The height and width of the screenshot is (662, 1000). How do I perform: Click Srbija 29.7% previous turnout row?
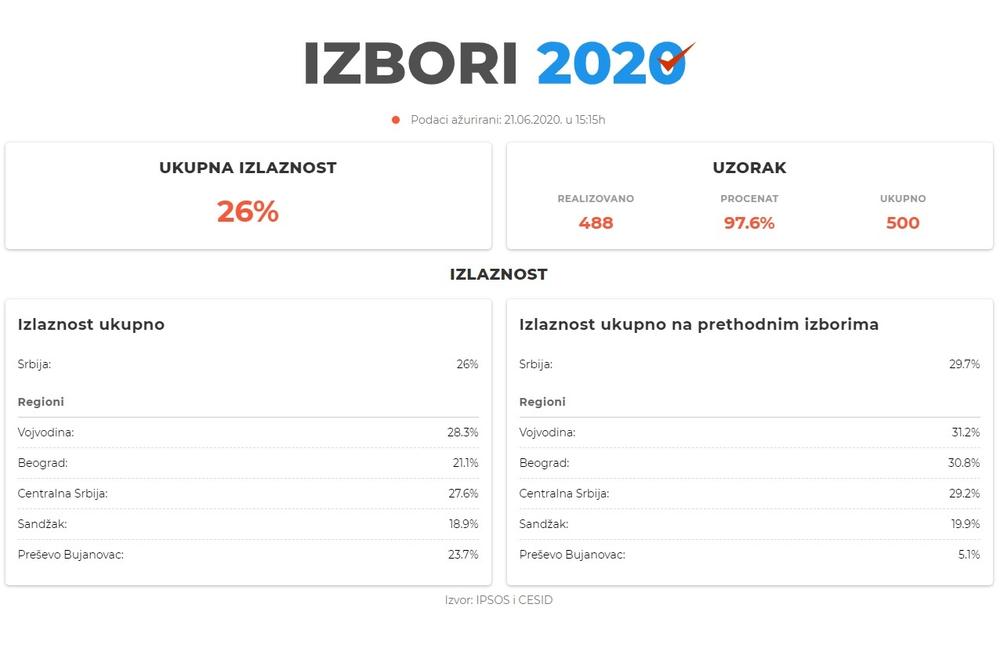(749, 364)
